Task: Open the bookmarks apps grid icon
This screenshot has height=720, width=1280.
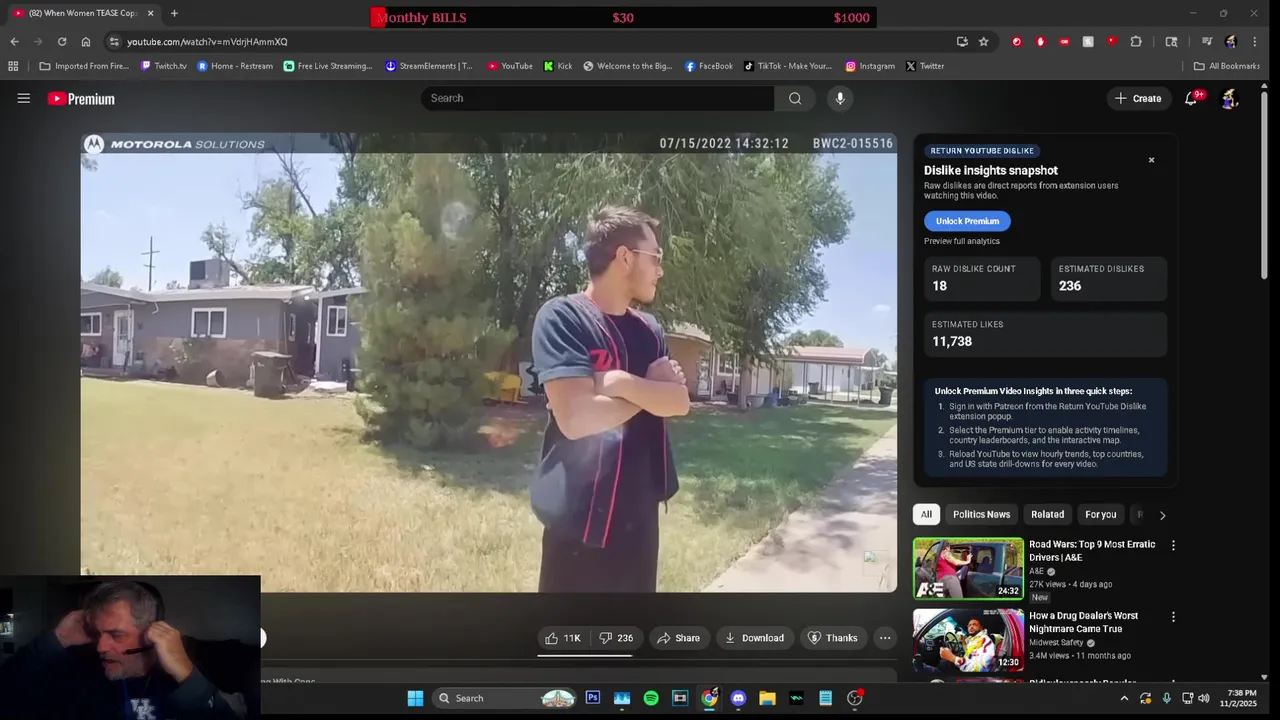Action: [13, 66]
